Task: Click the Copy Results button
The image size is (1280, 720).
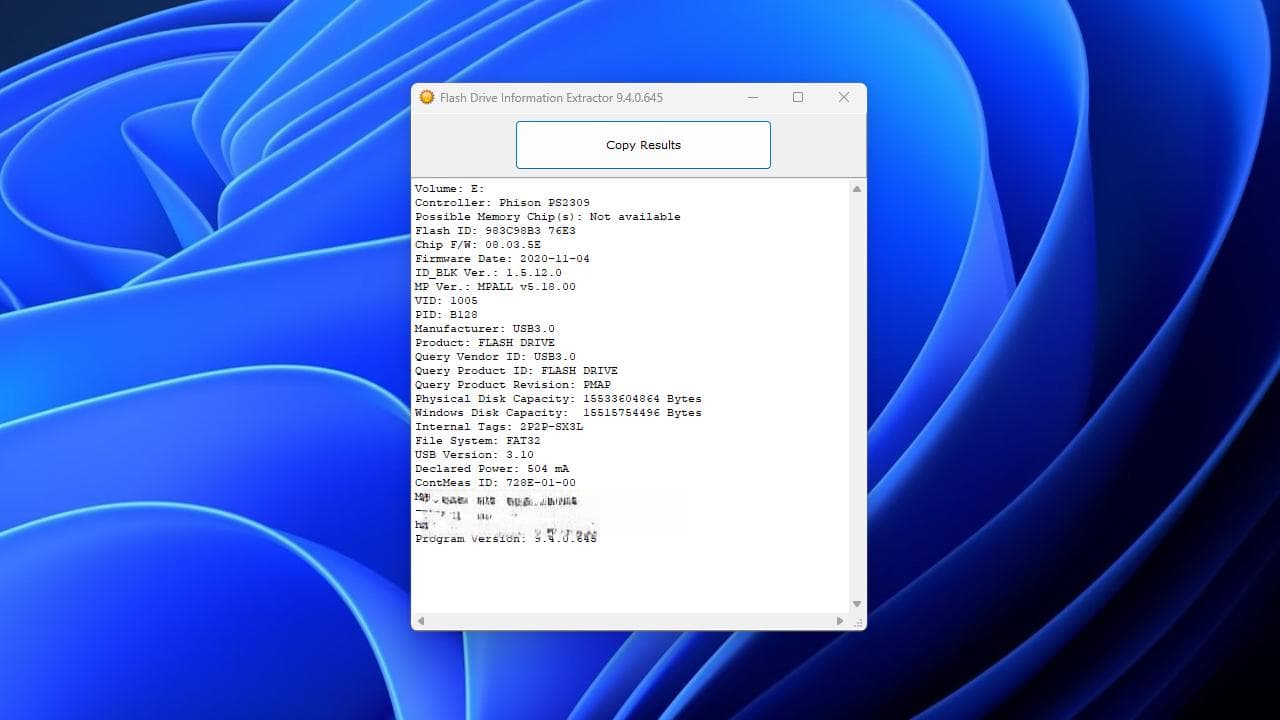Action: (x=643, y=145)
